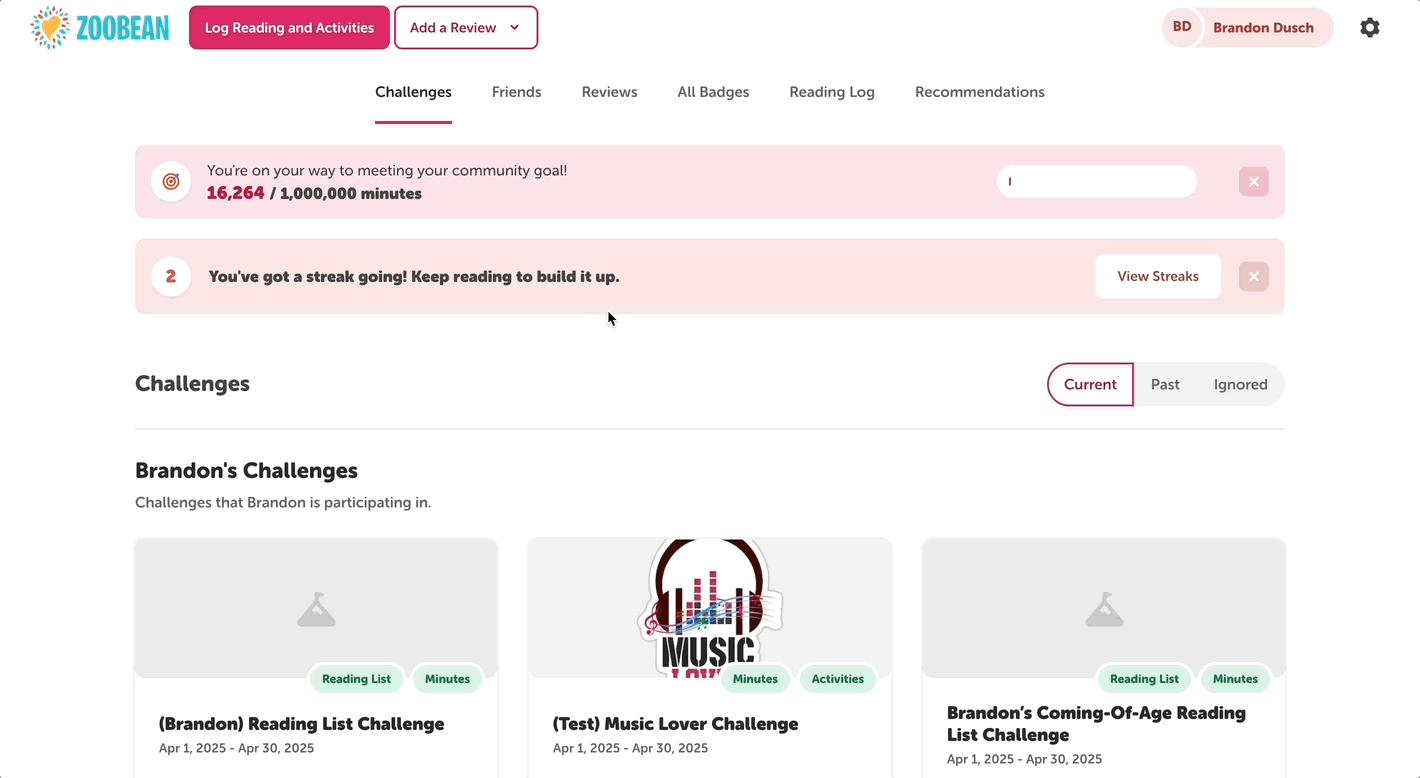Image resolution: width=1420 pixels, height=778 pixels.
Task: Click the Music Lover badge artwork
Action: click(x=709, y=607)
